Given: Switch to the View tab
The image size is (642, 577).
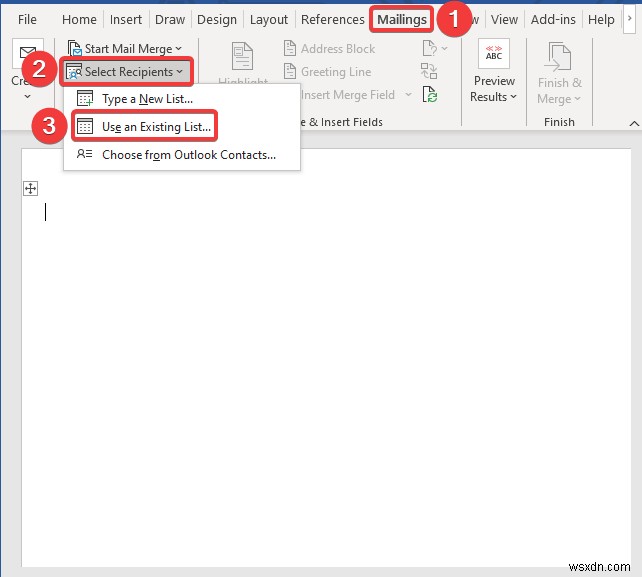Looking at the screenshot, I should coord(504,19).
